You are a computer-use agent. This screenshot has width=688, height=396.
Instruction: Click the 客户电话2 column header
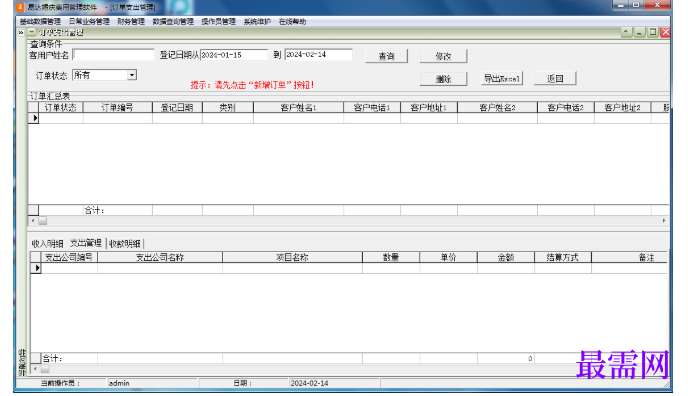click(x=566, y=107)
